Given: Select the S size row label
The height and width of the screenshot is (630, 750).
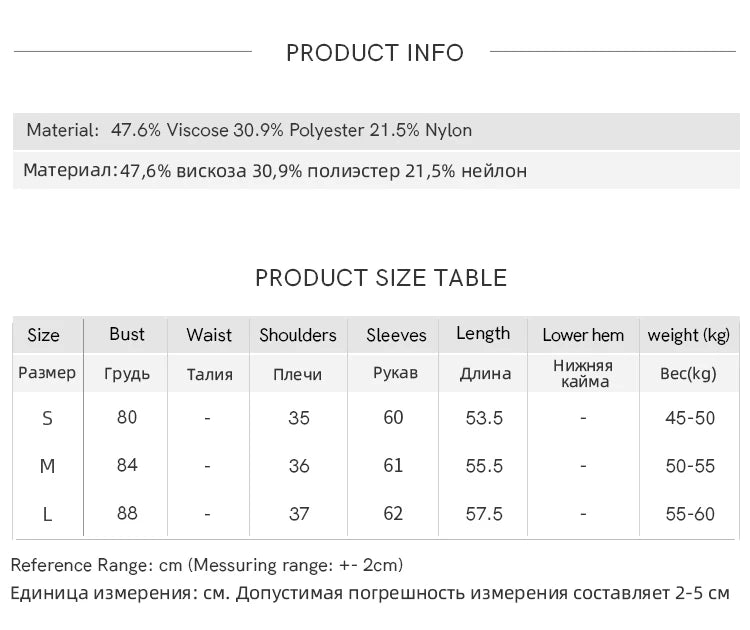Looking at the screenshot, I should click(47, 418).
